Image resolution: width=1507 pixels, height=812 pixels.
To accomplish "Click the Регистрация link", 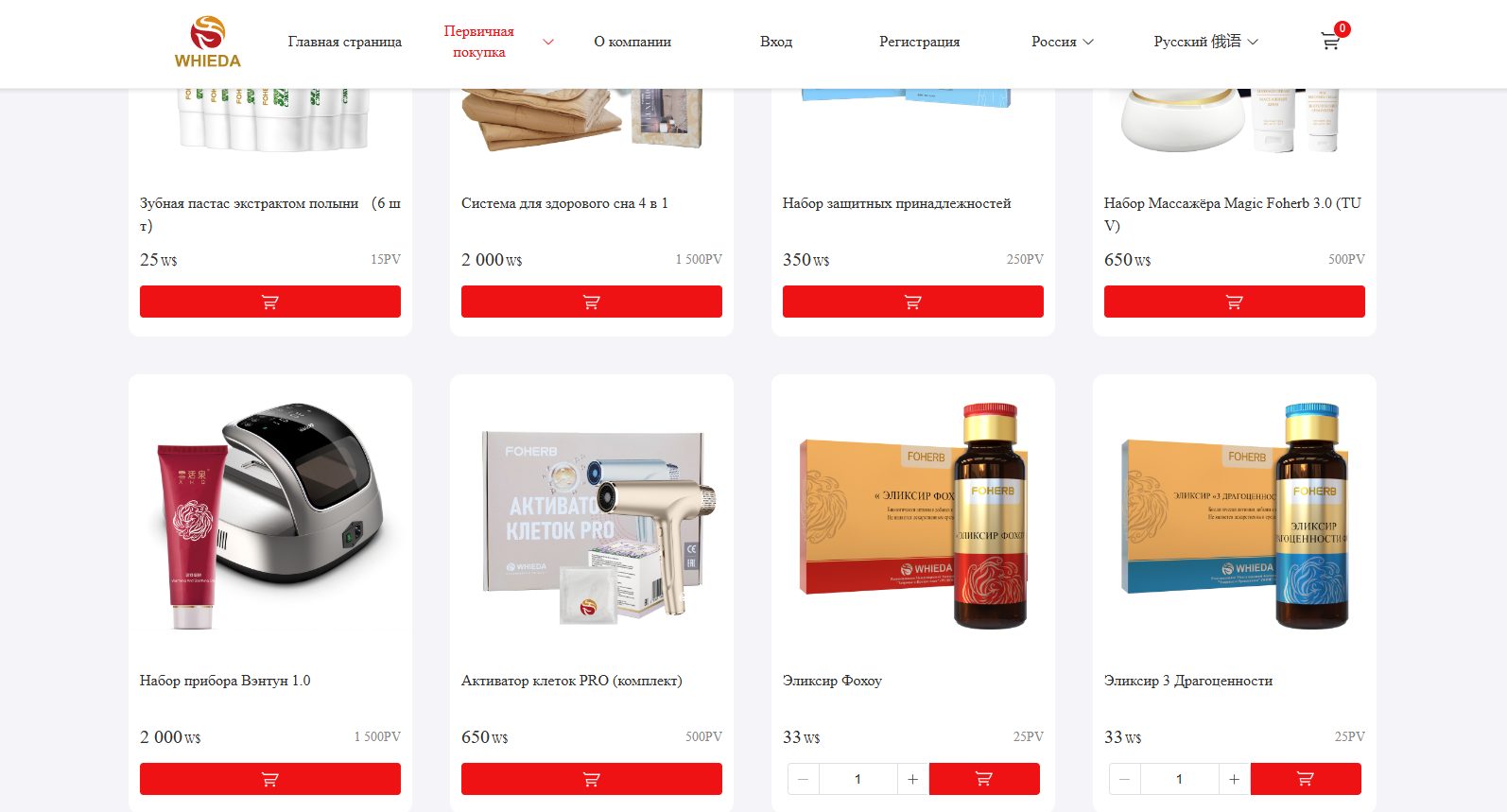I will (919, 42).
